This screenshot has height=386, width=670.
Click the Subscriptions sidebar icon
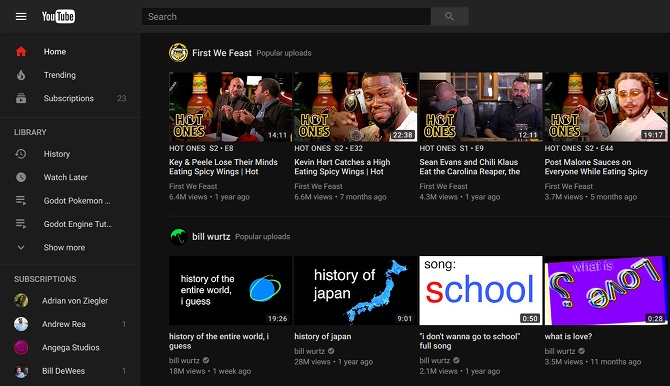point(21,98)
